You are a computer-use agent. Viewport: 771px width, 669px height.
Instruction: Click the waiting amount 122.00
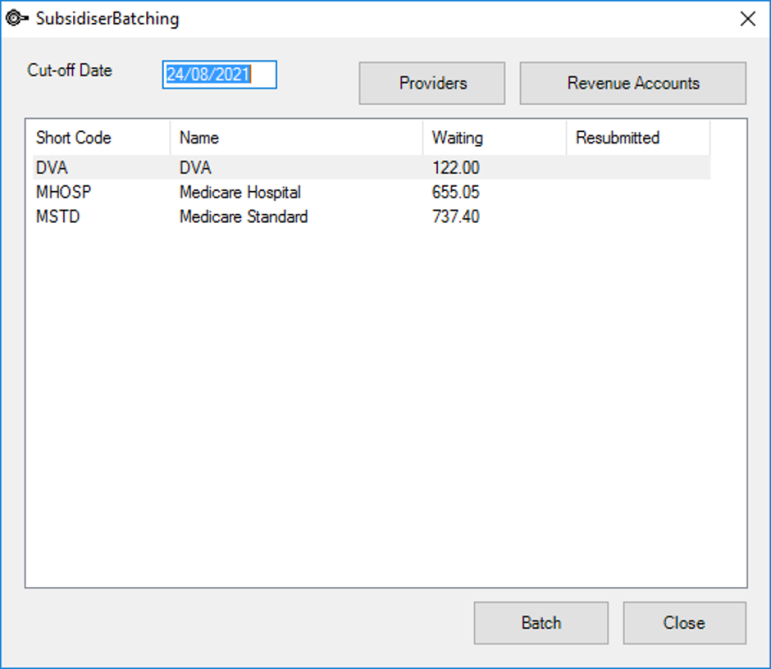(x=455, y=168)
